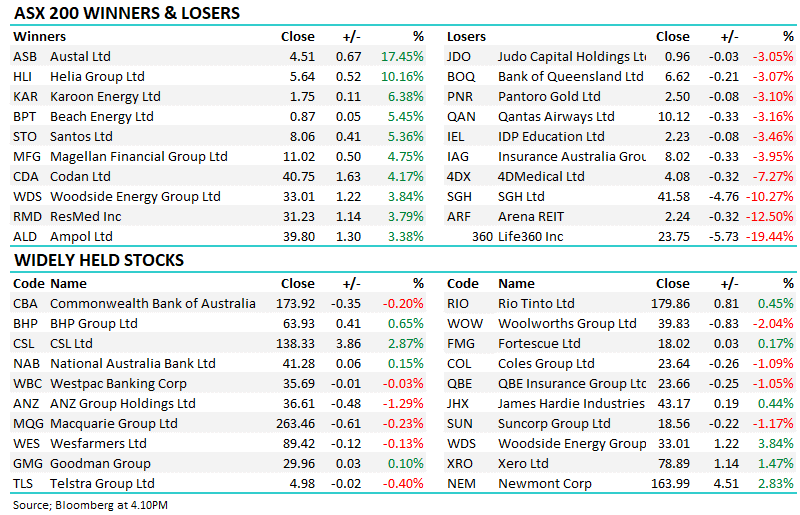
Task: Click the Winners column header
Action: (39, 37)
